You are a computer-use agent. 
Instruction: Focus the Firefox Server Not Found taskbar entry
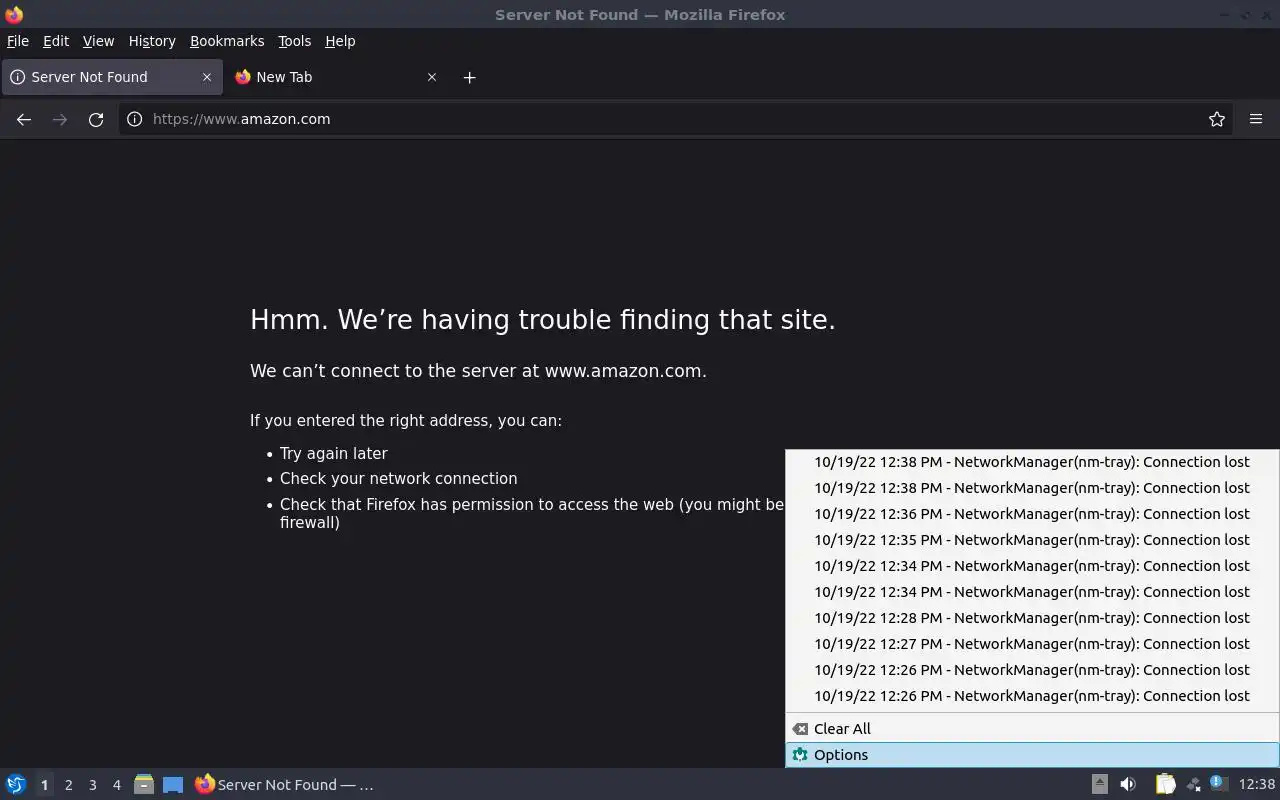tap(285, 785)
